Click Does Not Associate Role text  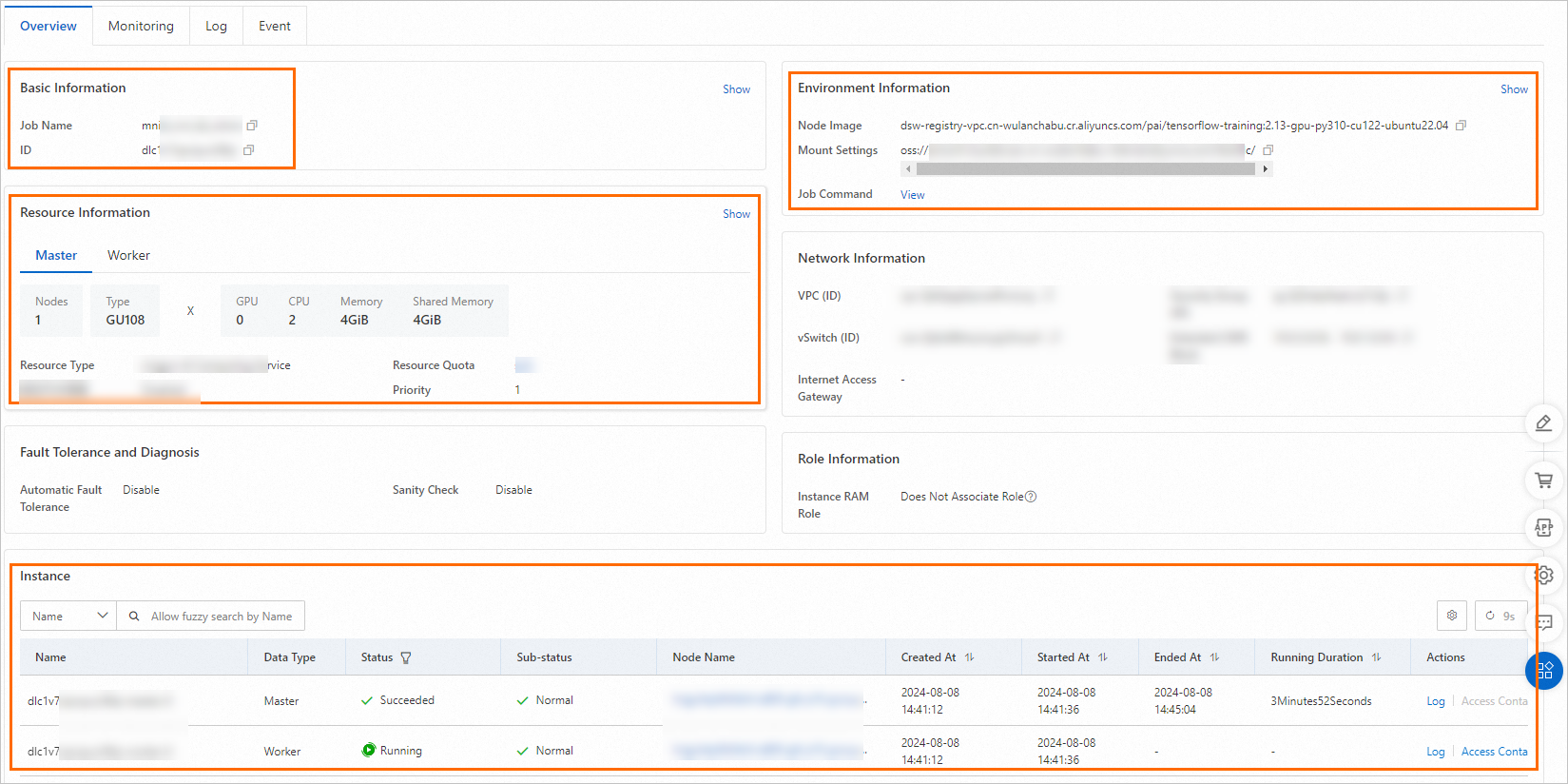(x=962, y=497)
